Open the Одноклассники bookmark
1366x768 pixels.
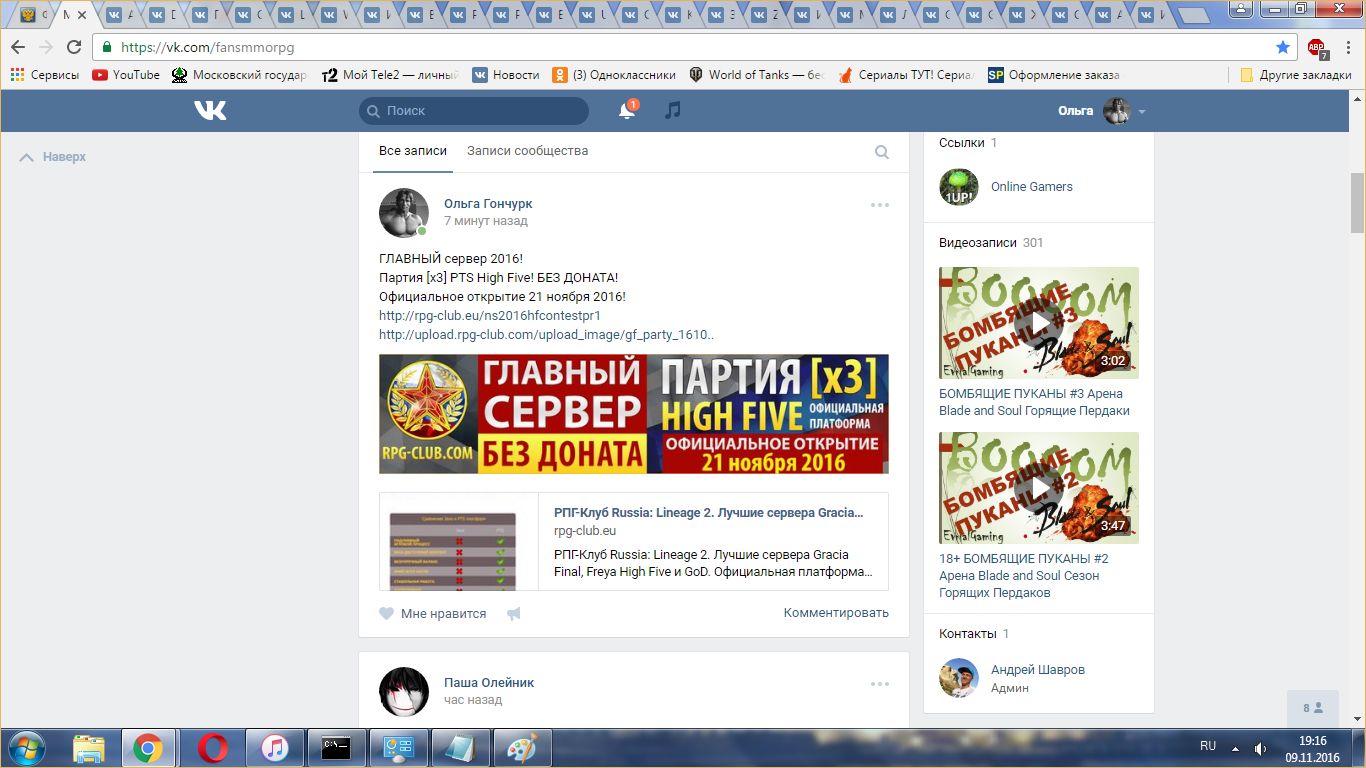(614, 75)
